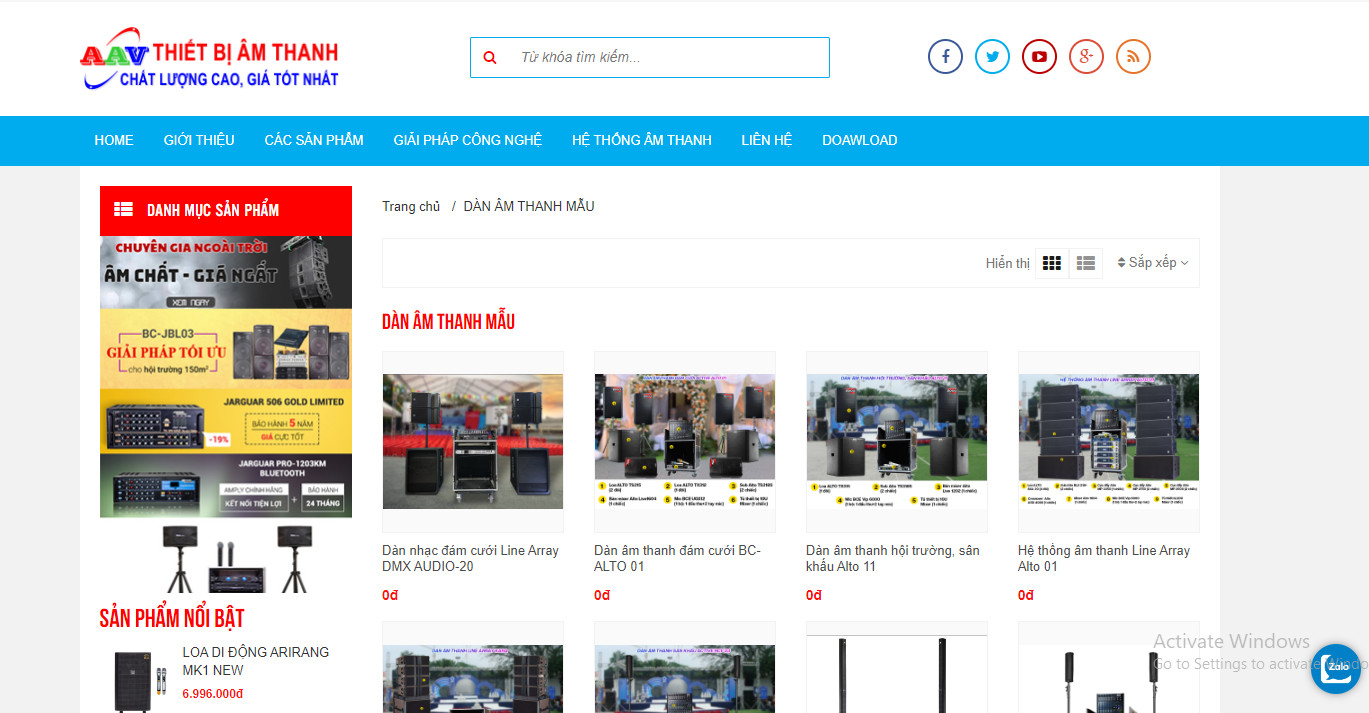Click the search magnifier icon

point(490,58)
